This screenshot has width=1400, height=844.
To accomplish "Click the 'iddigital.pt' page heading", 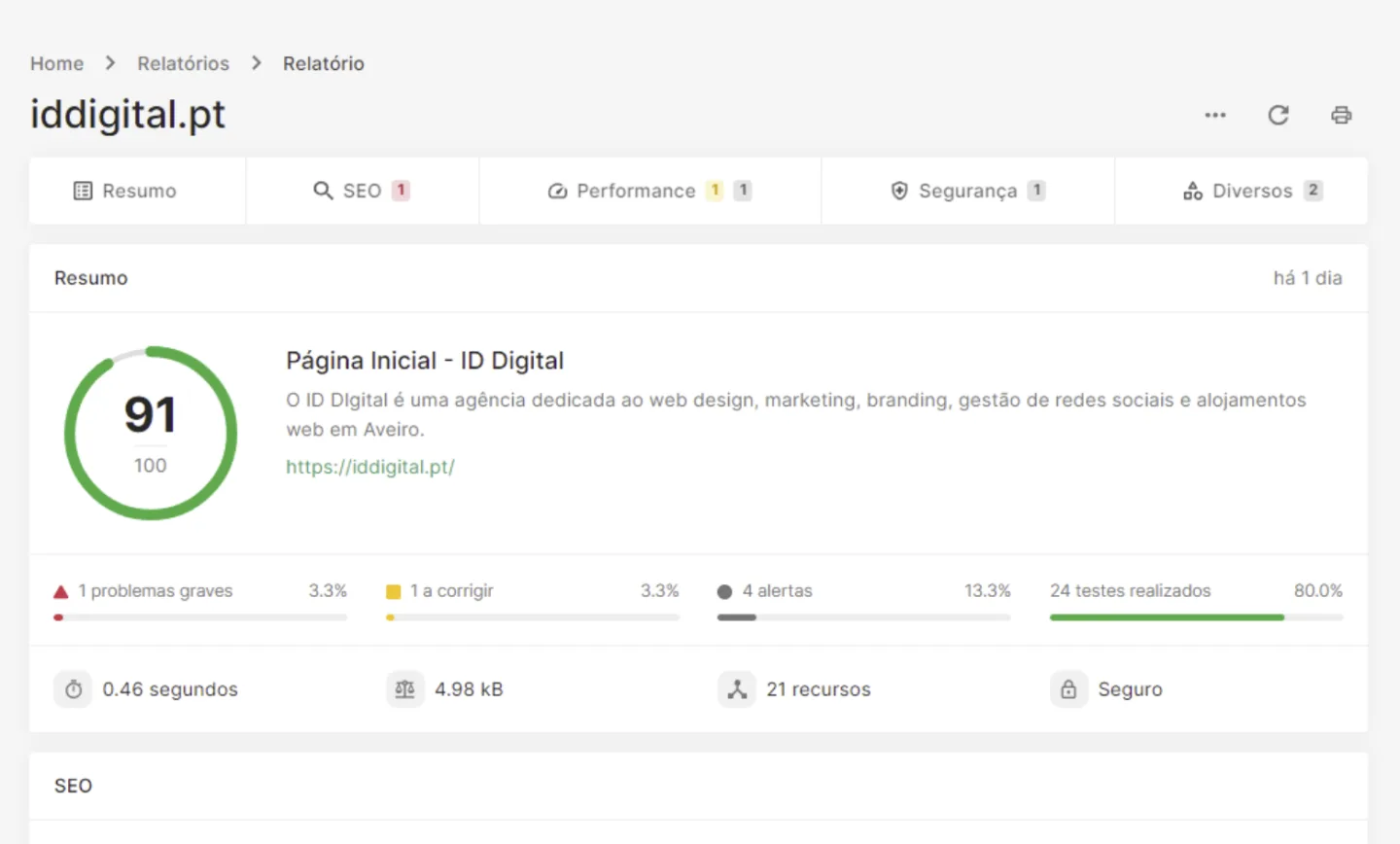I will click(127, 115).
